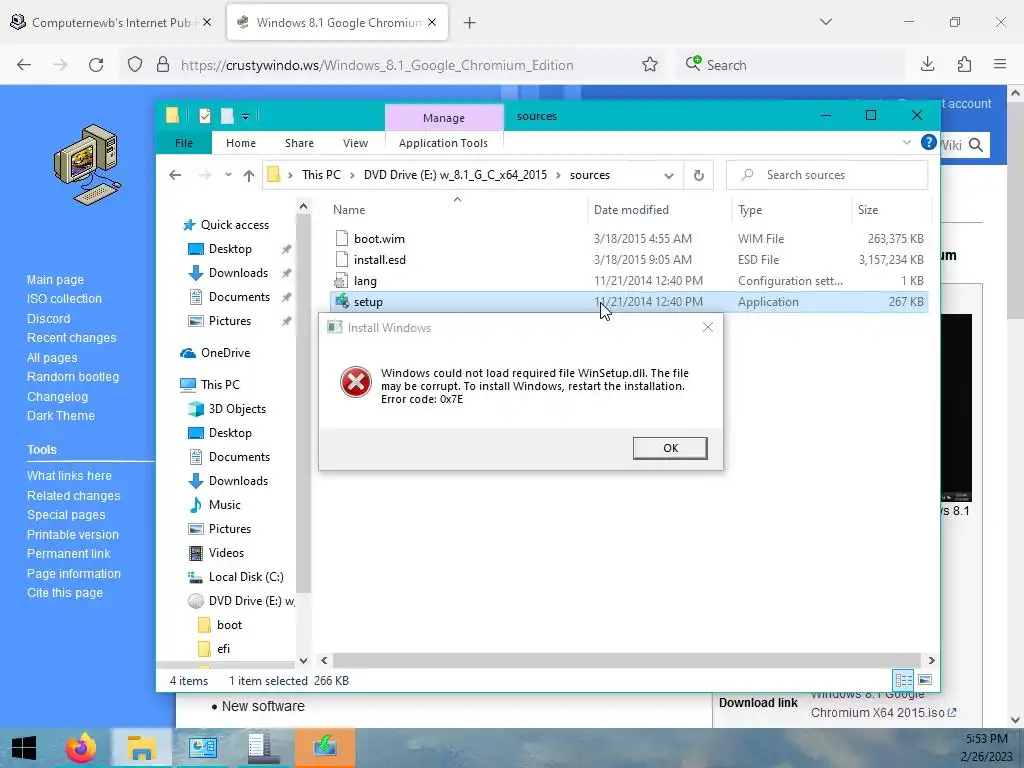Screen dimensions: 1024x768
Task: Open OneDrive in the navigation pane
Action: 225,353
